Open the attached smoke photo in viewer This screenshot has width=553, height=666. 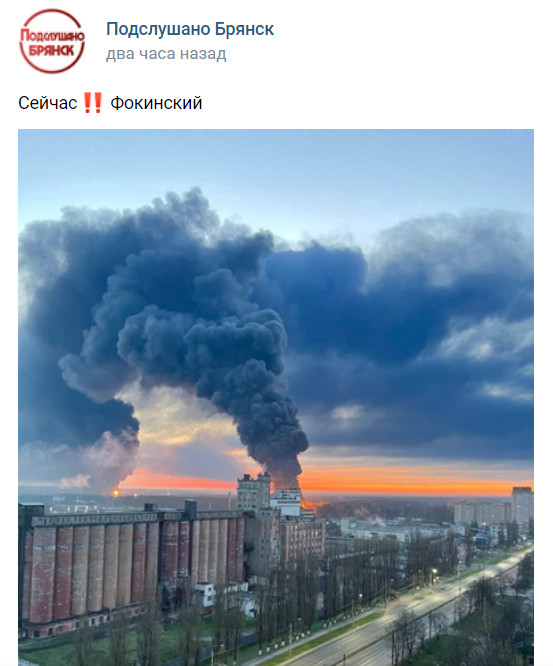coord(276,397)
